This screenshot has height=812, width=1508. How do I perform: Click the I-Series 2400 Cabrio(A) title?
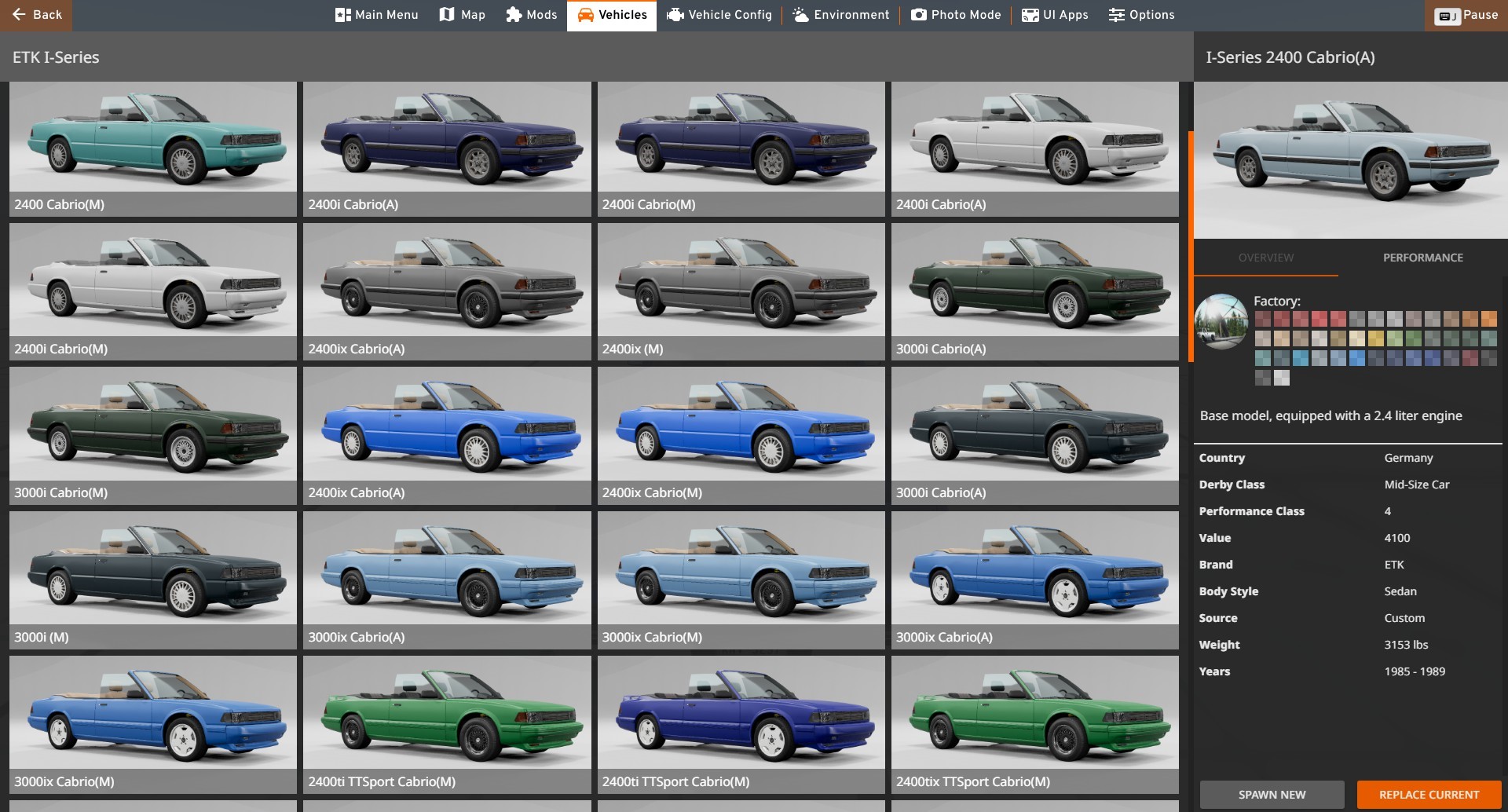pyautogui.click(x=1290, y=57)
